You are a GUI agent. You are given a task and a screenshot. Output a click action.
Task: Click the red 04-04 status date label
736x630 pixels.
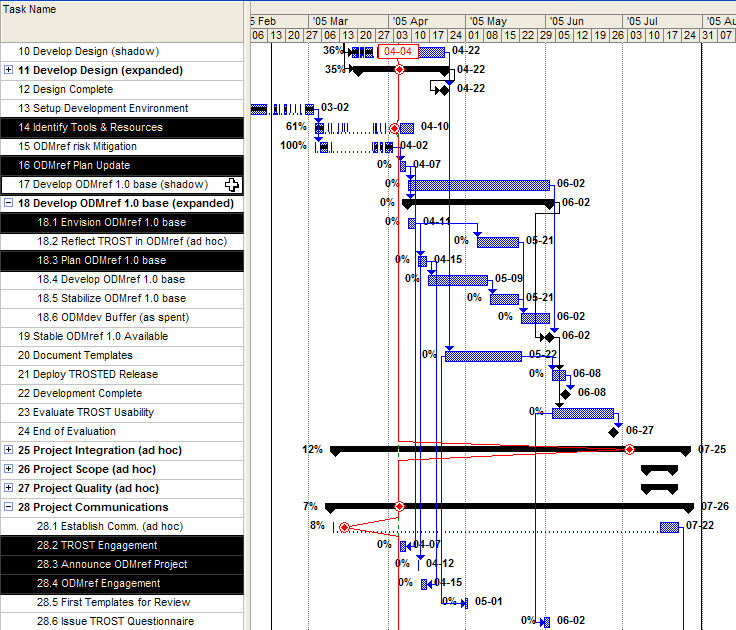(x=397, y=51)
